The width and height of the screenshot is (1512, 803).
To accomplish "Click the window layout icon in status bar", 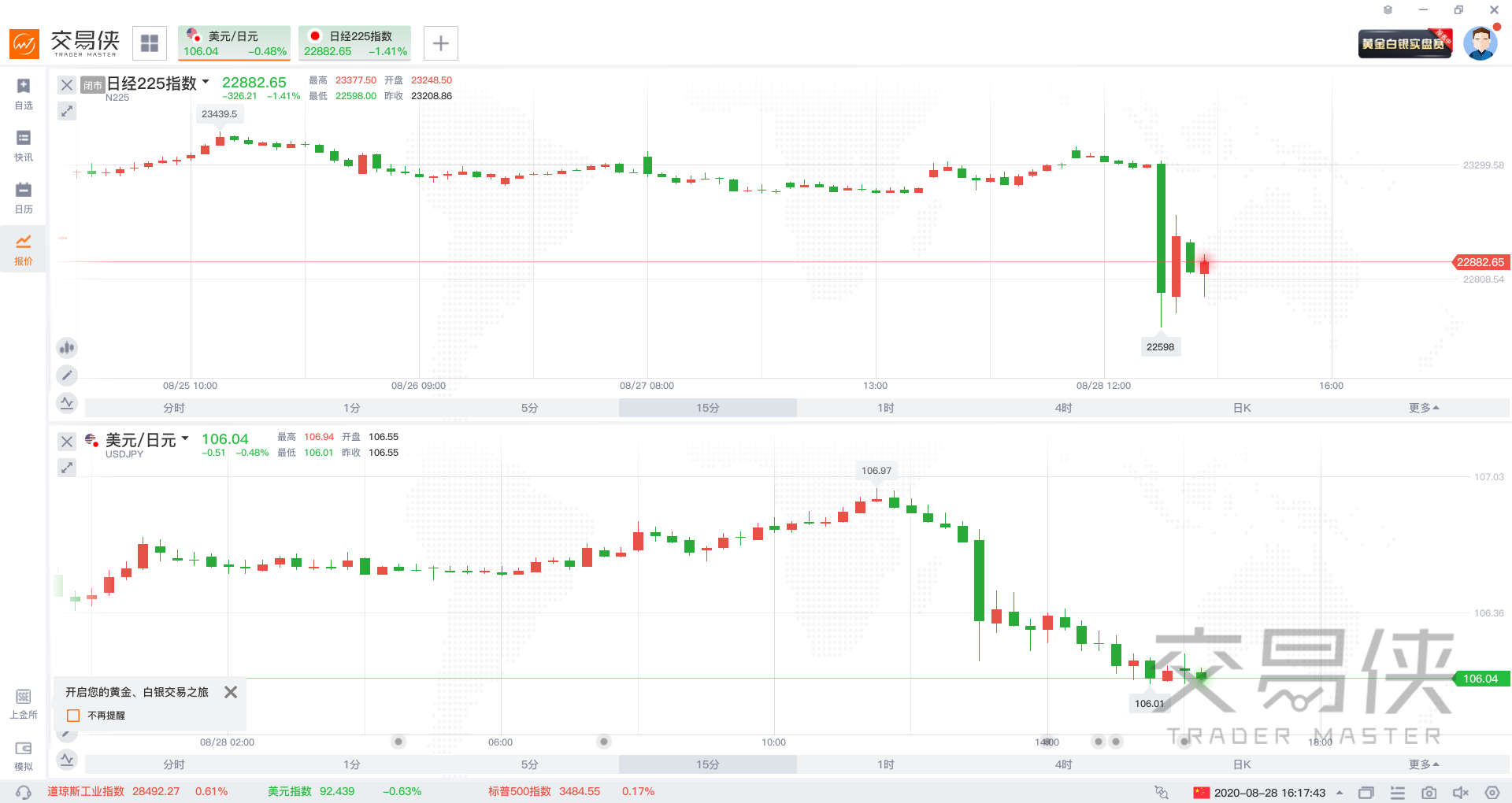I will click(x=1366, y=793).
